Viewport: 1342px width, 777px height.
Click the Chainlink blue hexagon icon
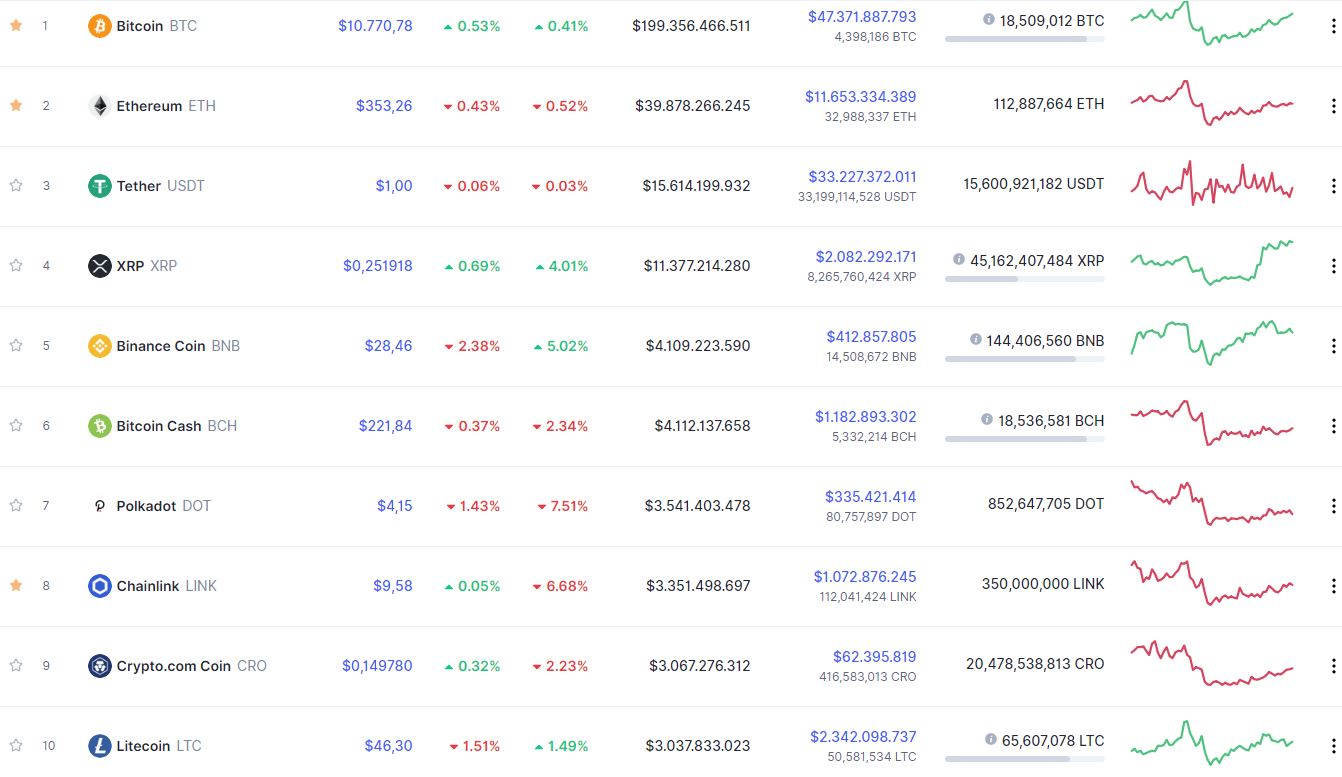point(99,586)
